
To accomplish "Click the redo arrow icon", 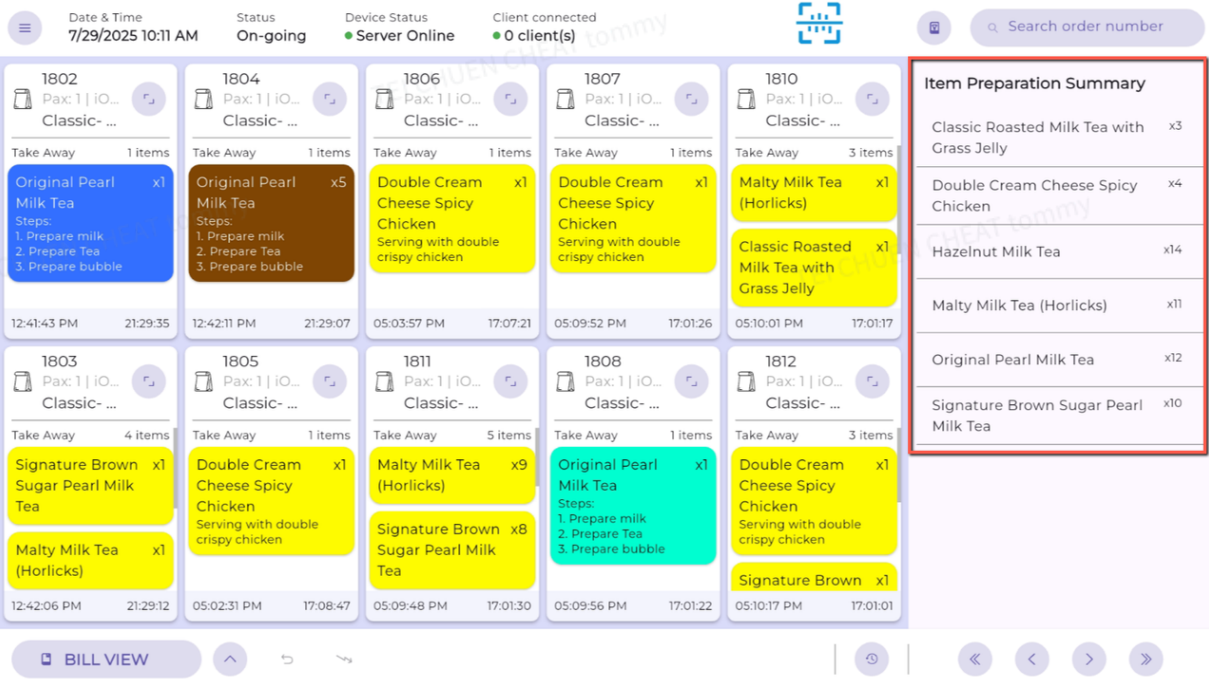I will coord(344,659).
